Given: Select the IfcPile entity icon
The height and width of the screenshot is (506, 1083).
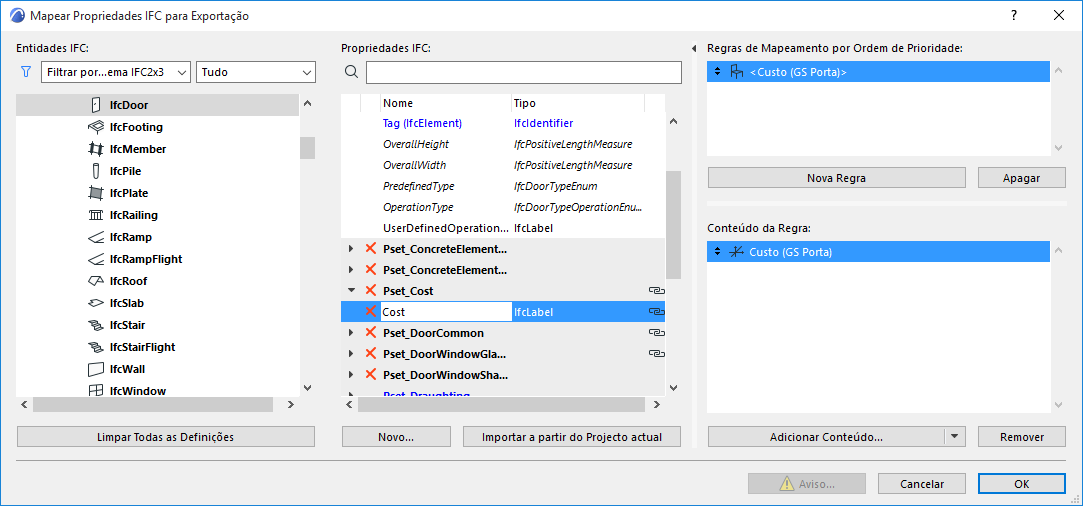Looking at the screenshot, I should (95, 171).
